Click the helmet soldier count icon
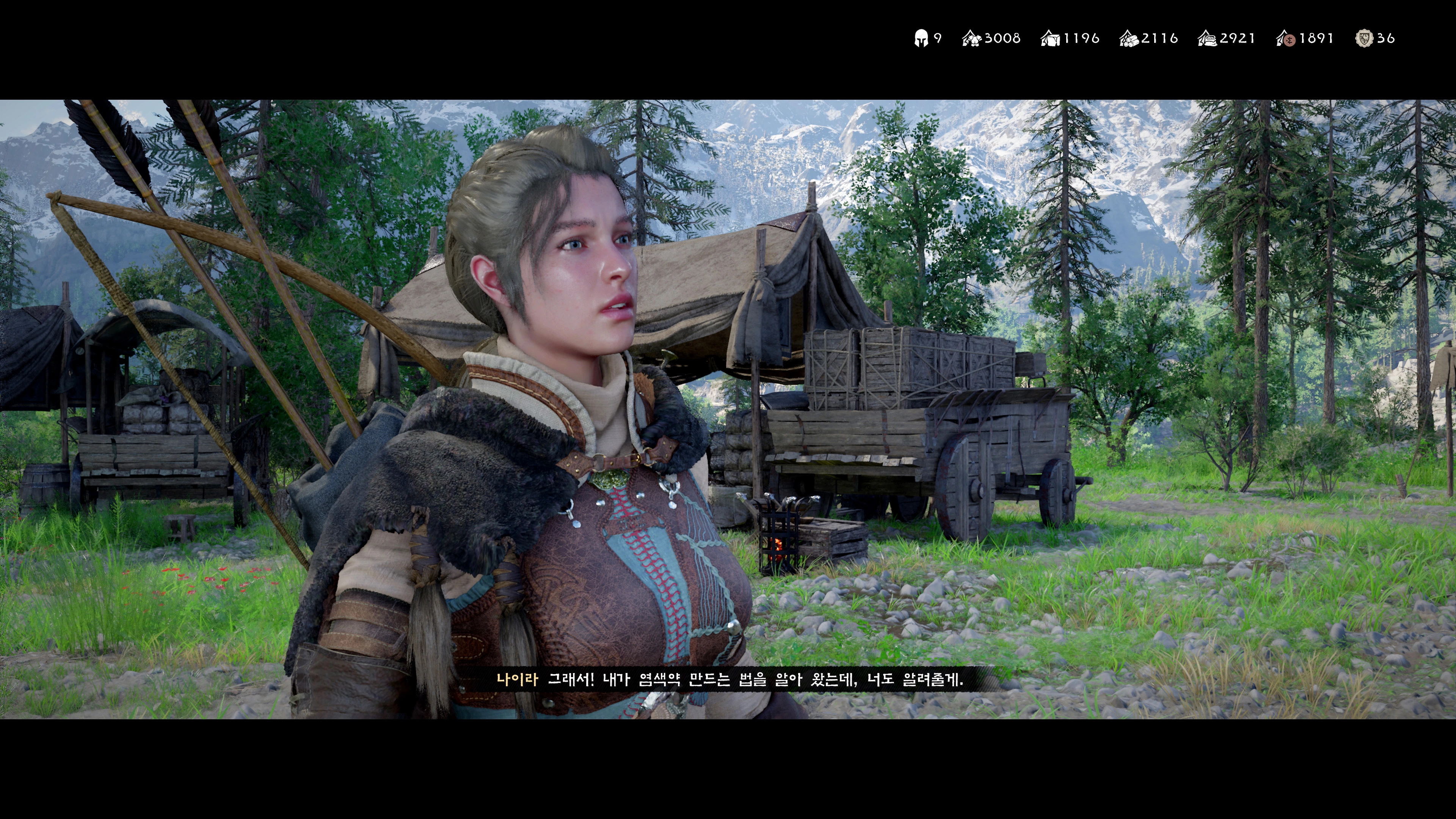Viewport: 1456px width, 819px height. coord(921,38)
